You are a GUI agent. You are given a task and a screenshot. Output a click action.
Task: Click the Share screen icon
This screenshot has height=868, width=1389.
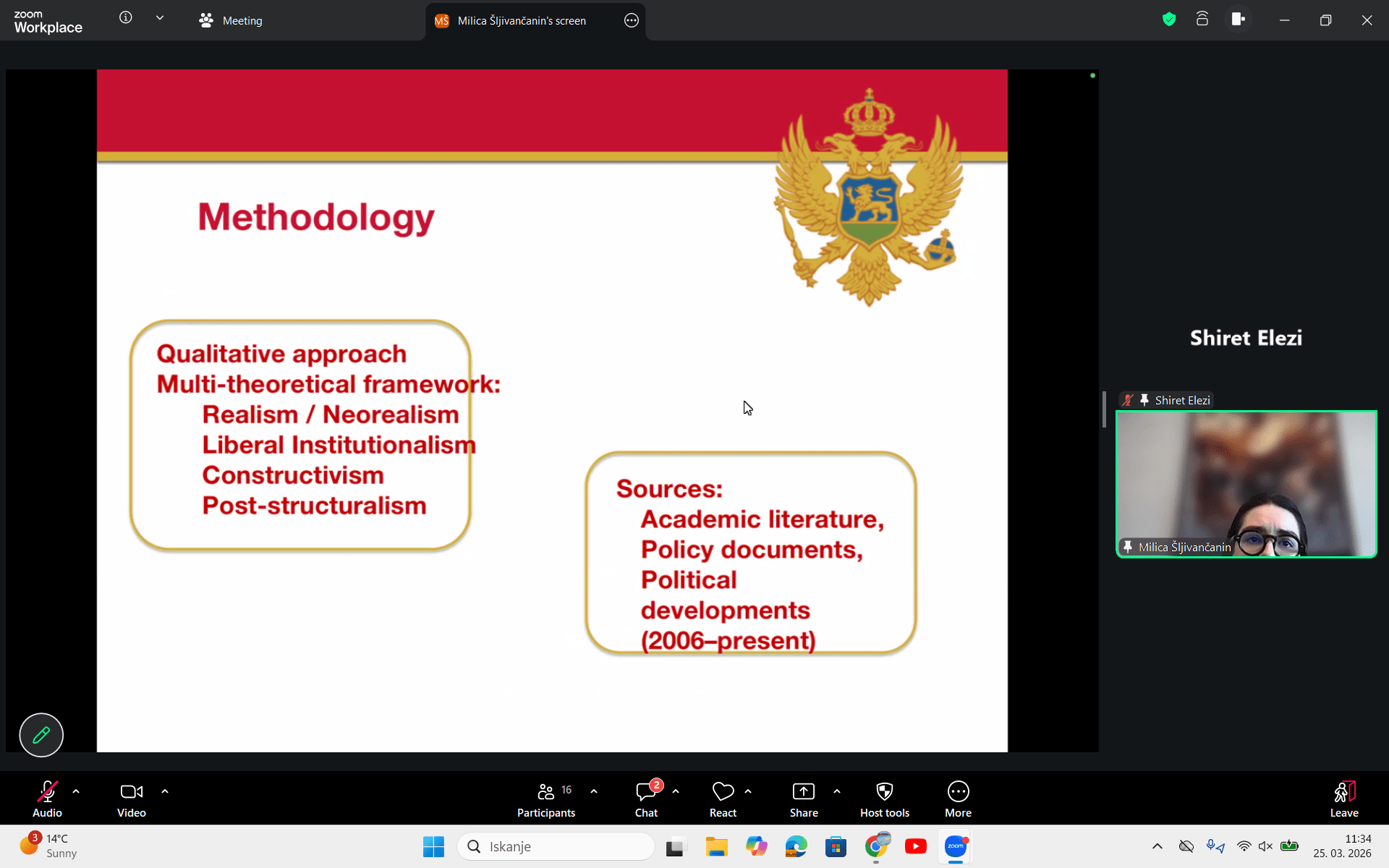click(803, 792)
